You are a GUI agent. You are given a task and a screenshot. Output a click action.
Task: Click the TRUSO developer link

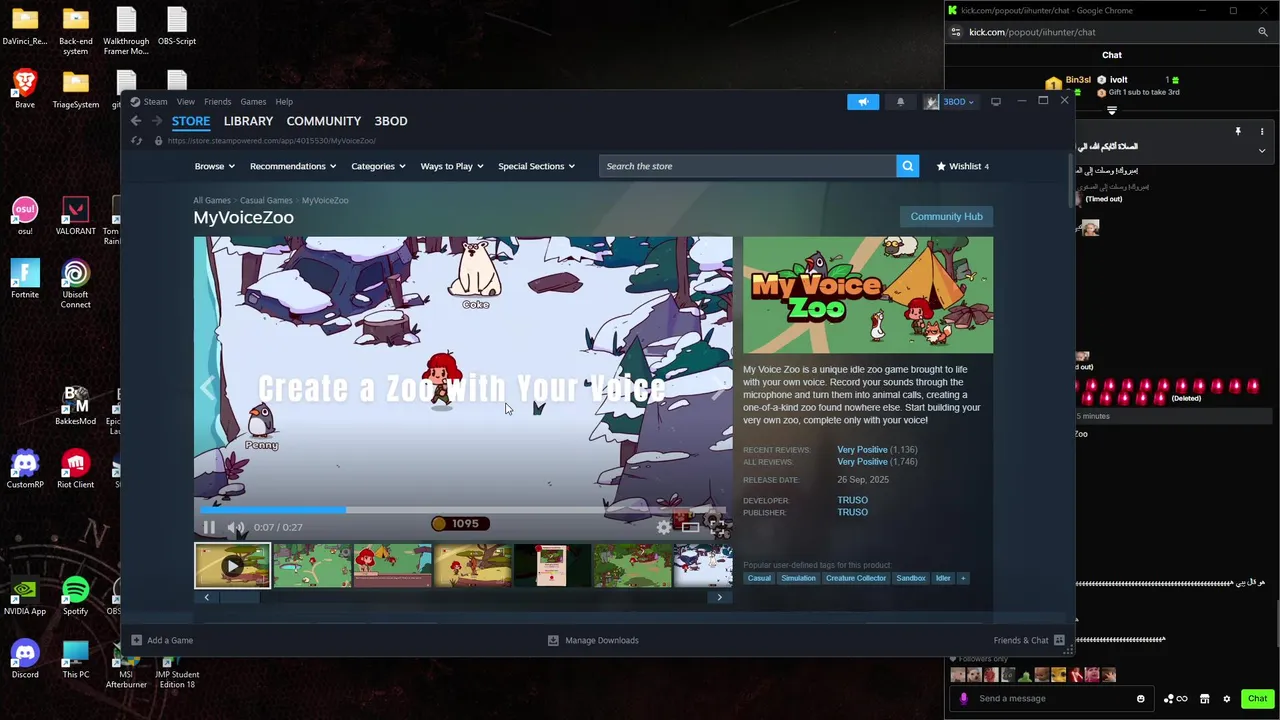click(852, 500)
